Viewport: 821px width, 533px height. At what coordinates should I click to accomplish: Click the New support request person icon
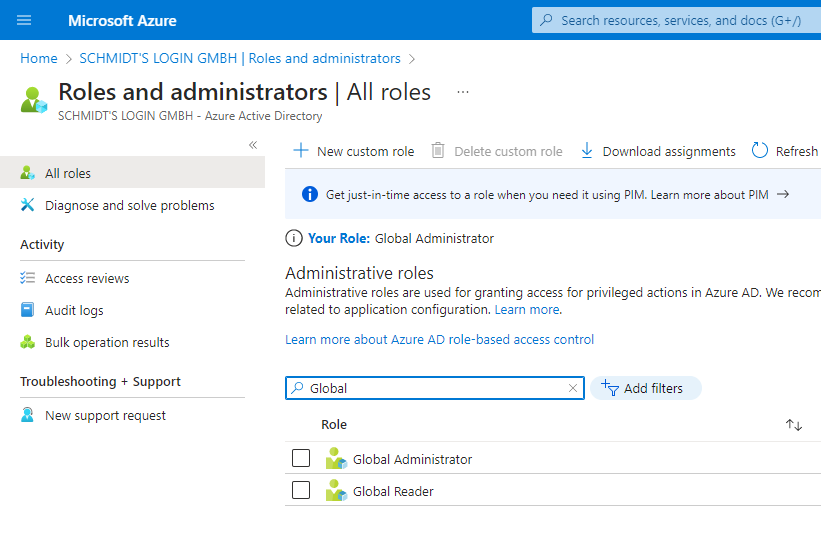[27, 415]
